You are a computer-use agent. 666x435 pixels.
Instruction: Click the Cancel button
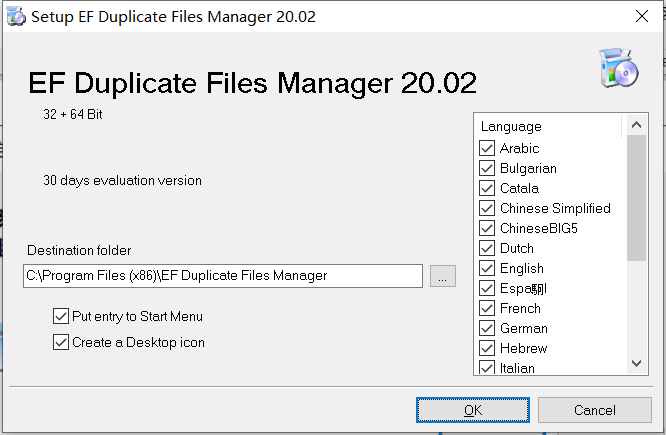point(595,410)
